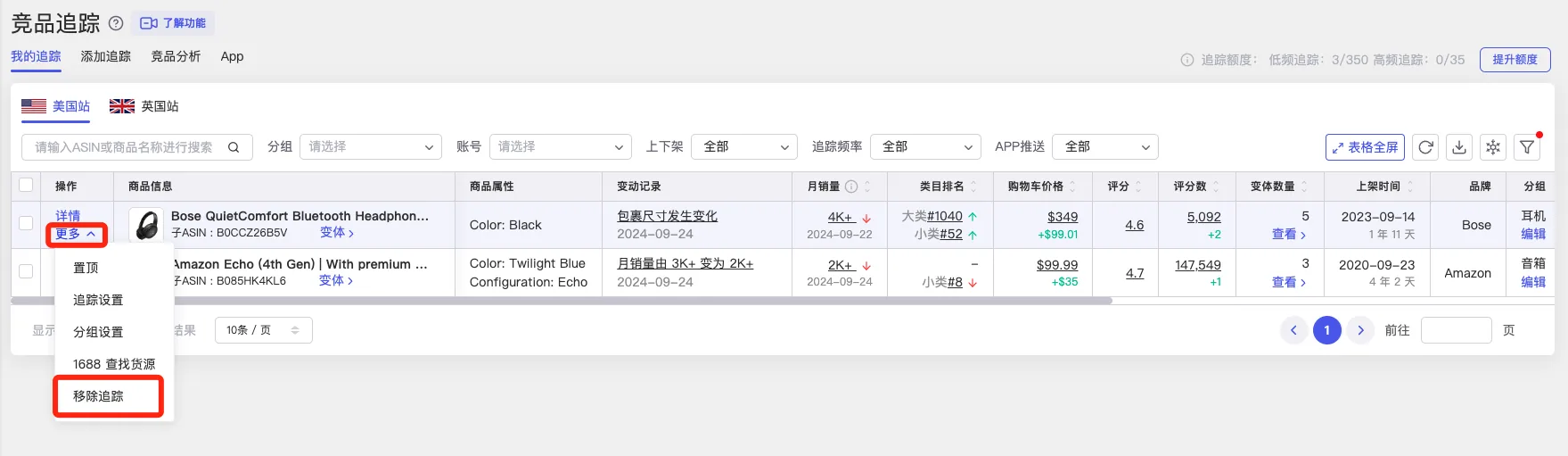Open the 上下架 dropdown
1568x456 pixels.
743,147
